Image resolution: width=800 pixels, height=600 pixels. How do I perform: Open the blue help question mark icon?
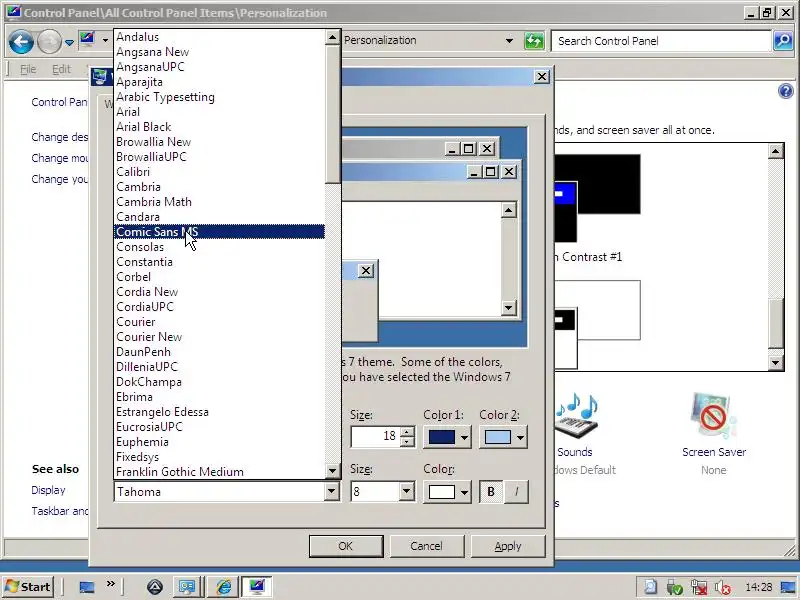coord(786,91)
